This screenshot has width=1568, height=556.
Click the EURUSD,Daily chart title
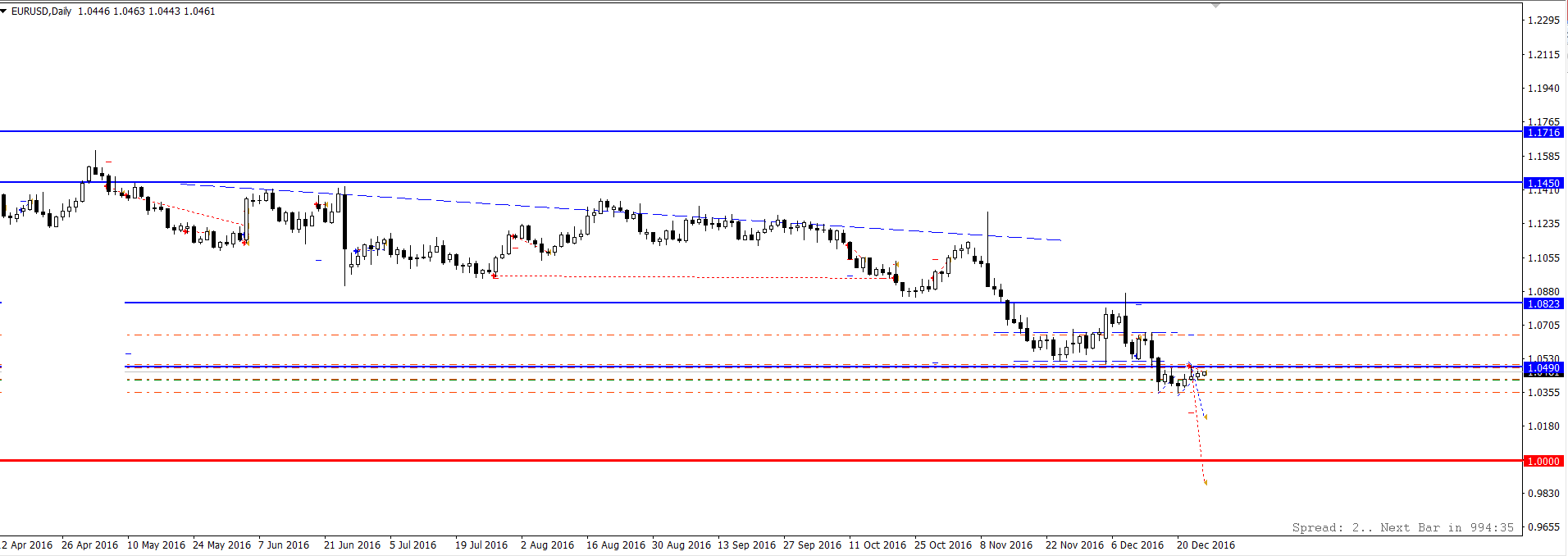click(x=41, y=11)
